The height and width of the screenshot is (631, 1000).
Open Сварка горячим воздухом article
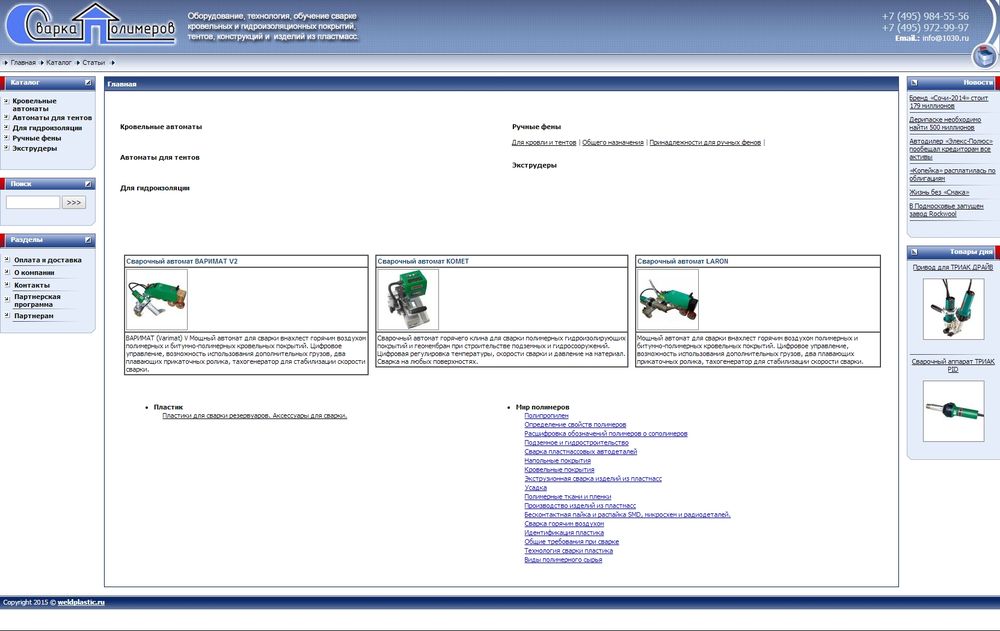(564, 523)
